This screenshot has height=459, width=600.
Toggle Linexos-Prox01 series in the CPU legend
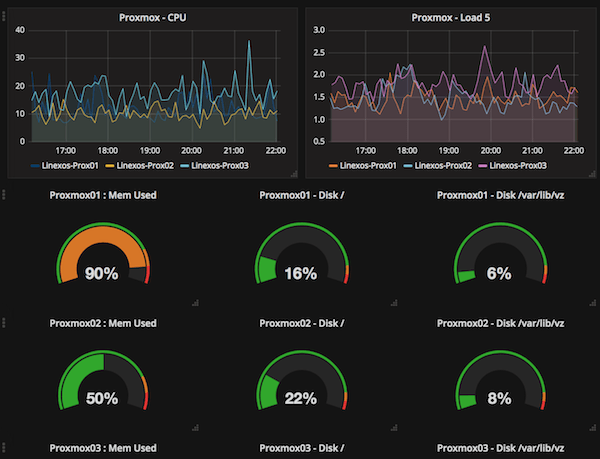click(70, 166)
